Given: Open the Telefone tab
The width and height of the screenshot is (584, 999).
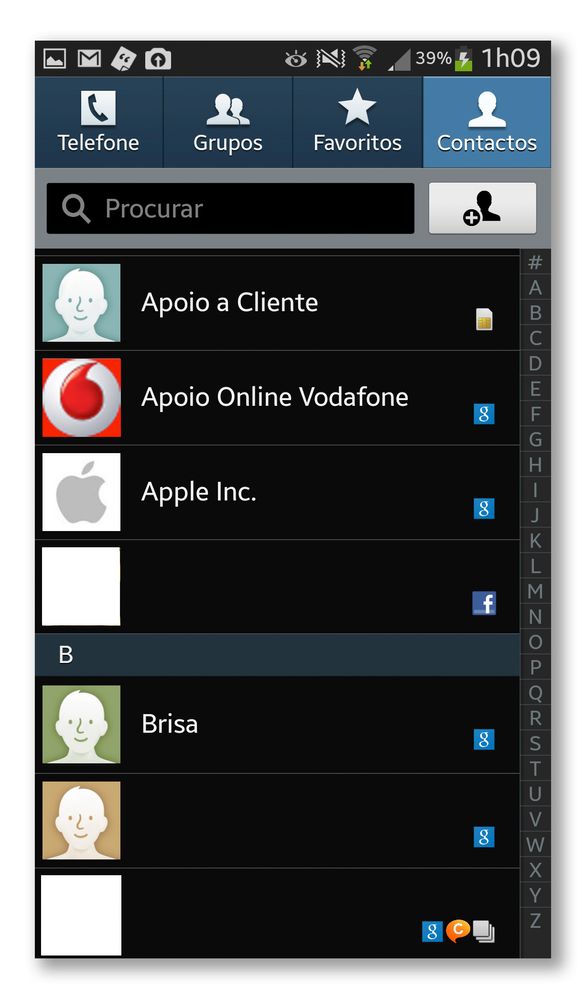Looking at the screenshot, I should coord(99,122).
